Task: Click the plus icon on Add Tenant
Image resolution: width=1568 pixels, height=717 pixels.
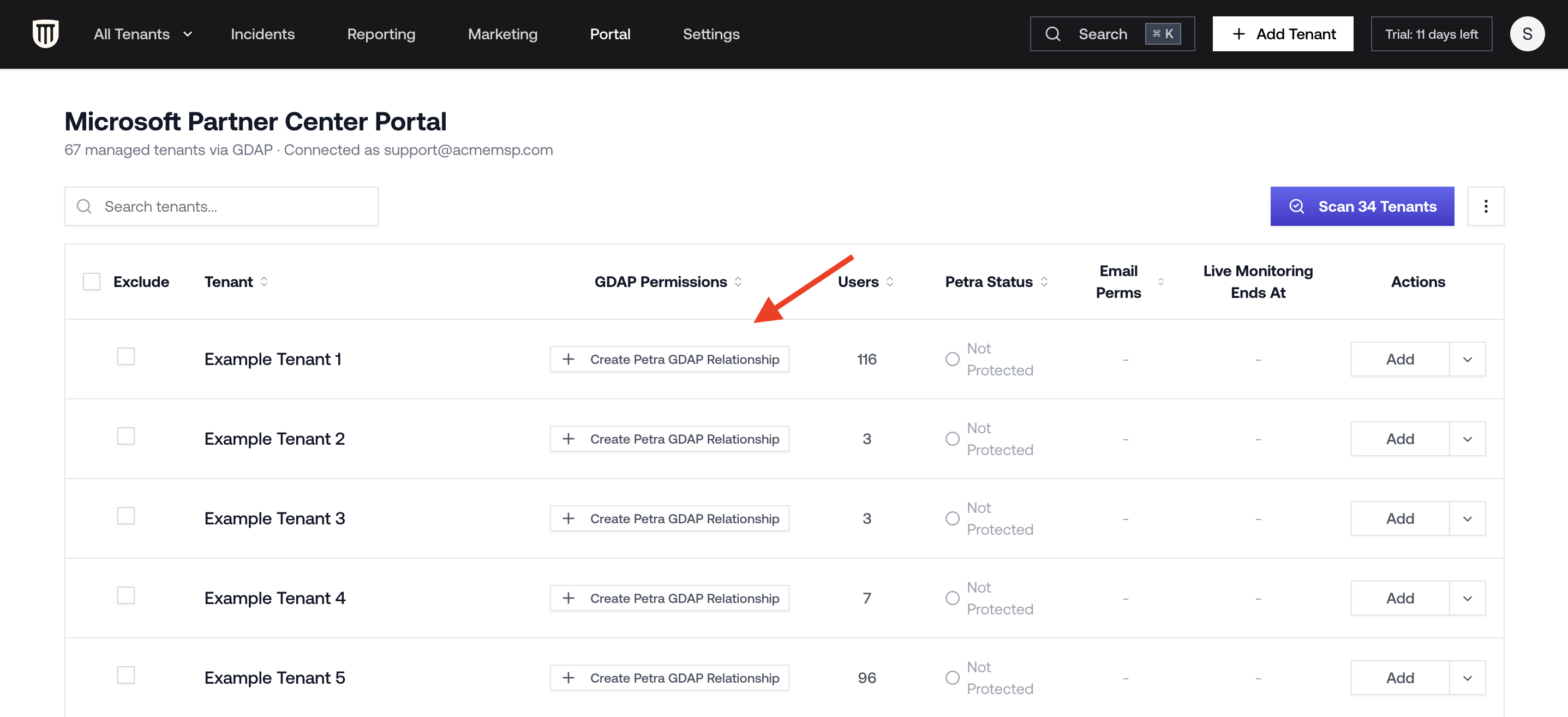Action: point(1238,33)
